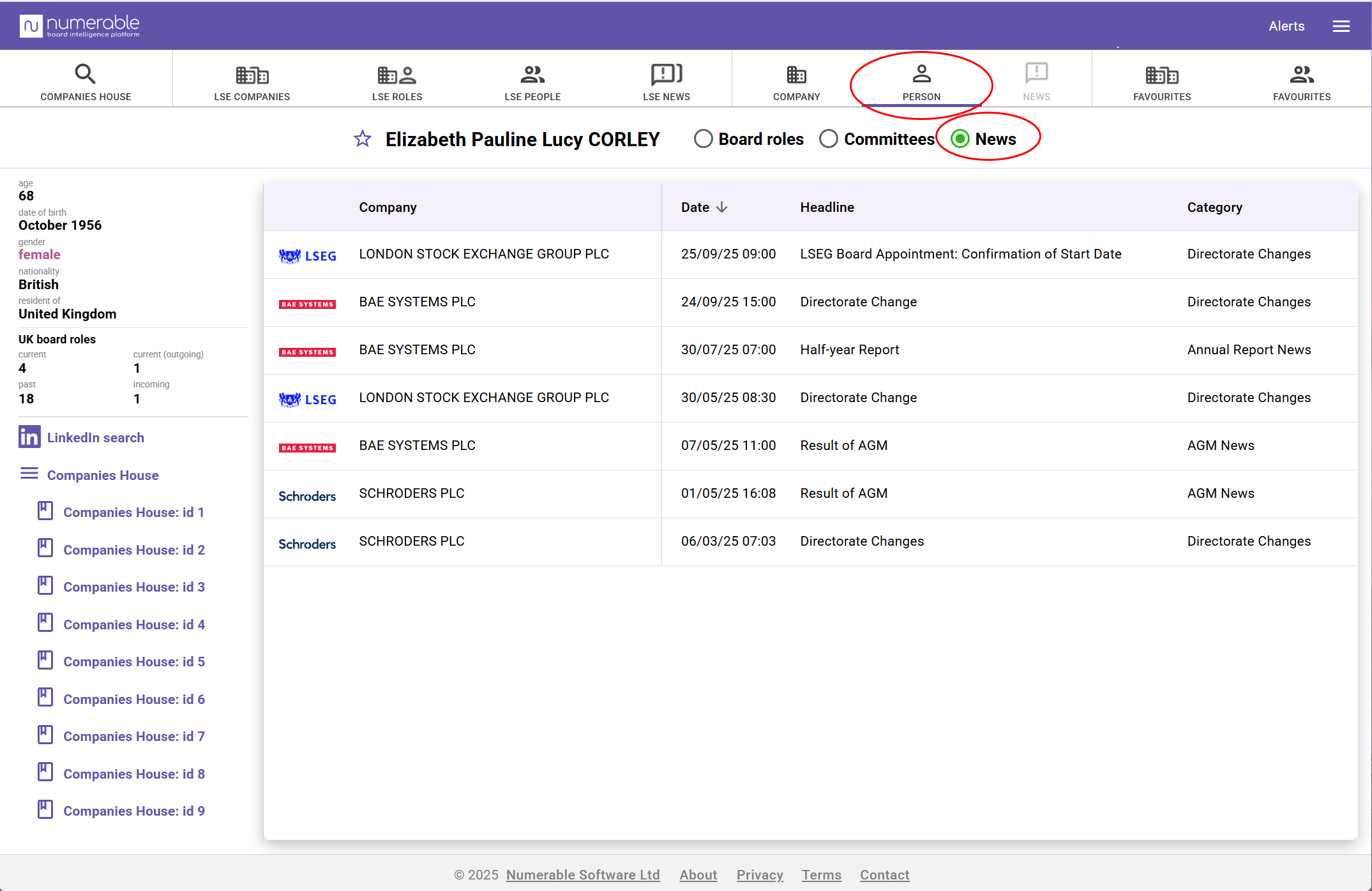Switch to the Company tab

coord(796,82)
